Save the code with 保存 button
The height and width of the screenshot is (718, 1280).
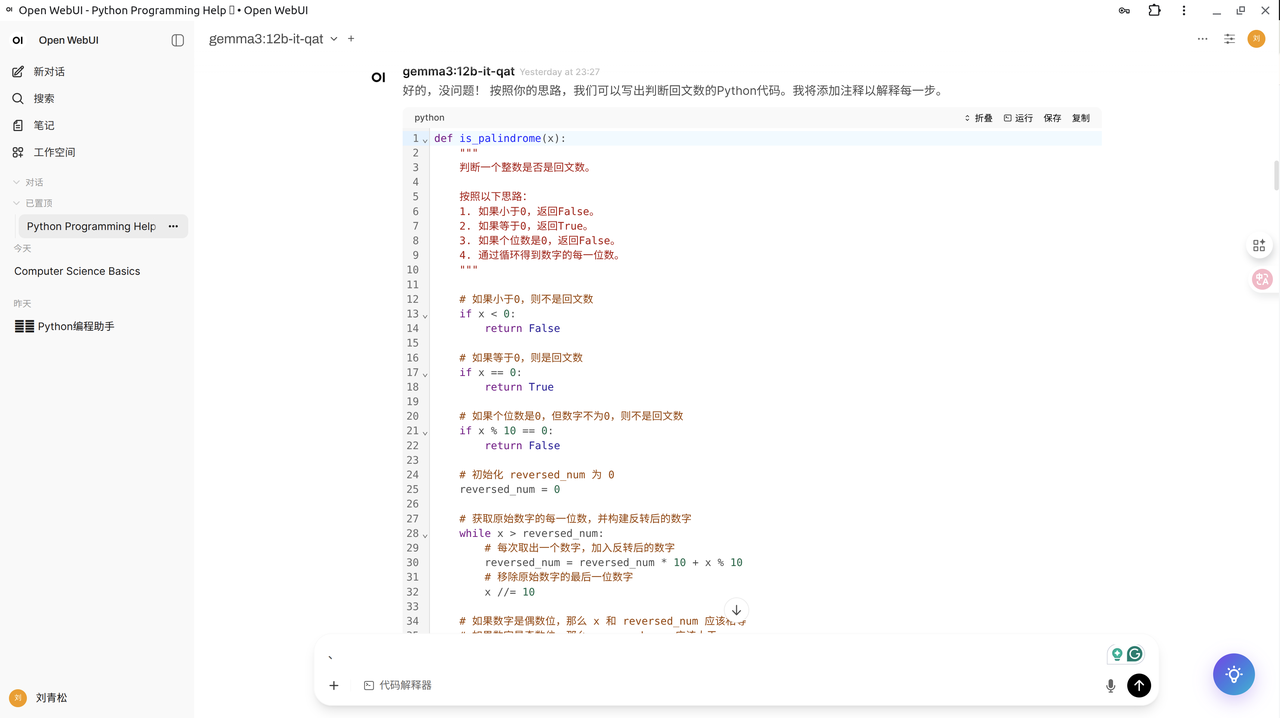[x=1052, y=118]
